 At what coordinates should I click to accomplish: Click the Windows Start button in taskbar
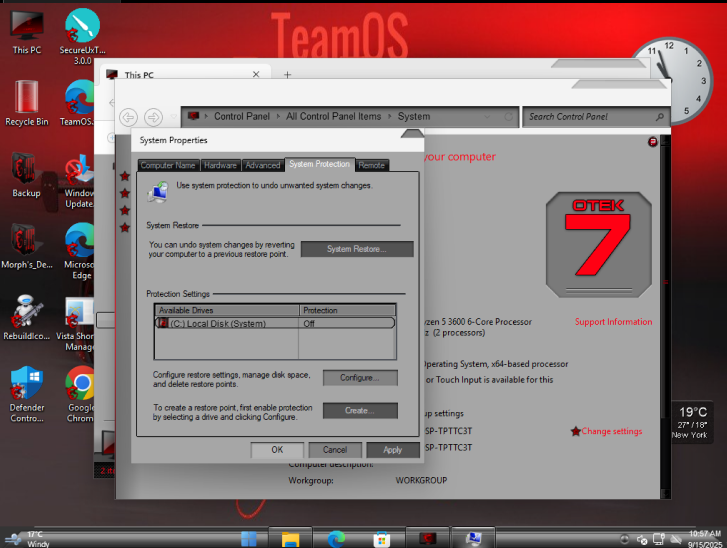tap(249, 539)
